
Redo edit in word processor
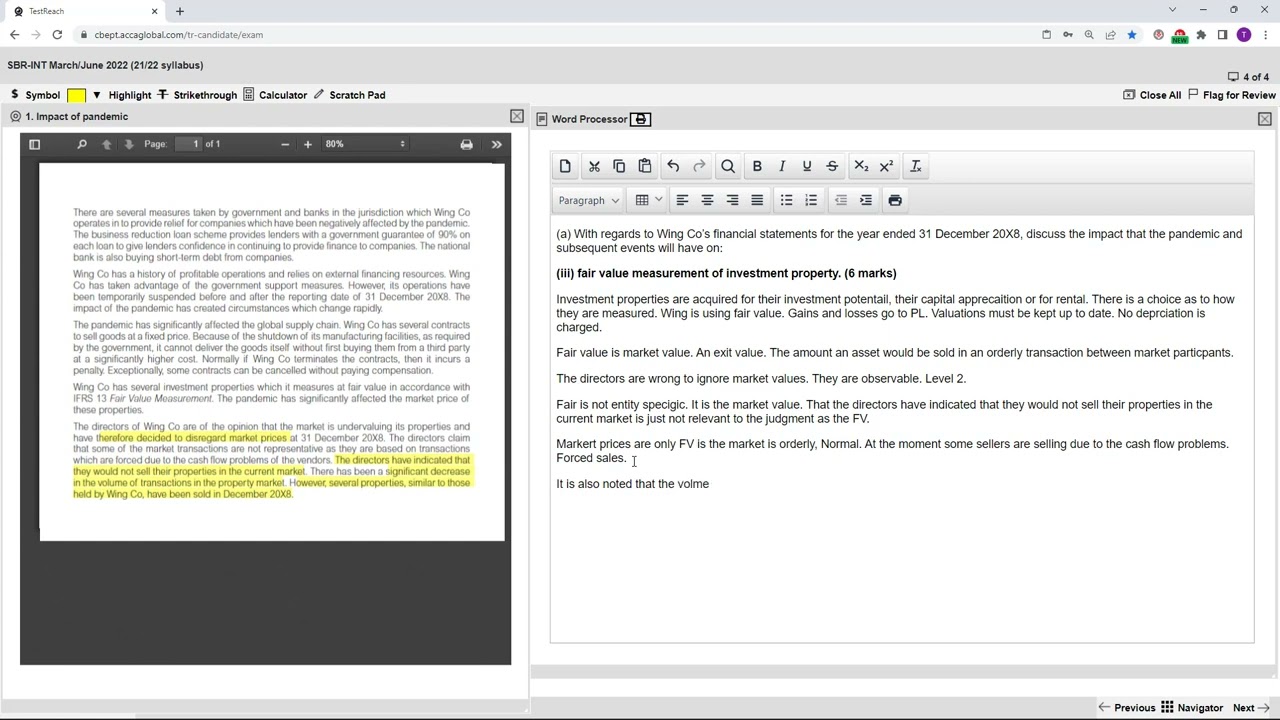tap(699, 166)
